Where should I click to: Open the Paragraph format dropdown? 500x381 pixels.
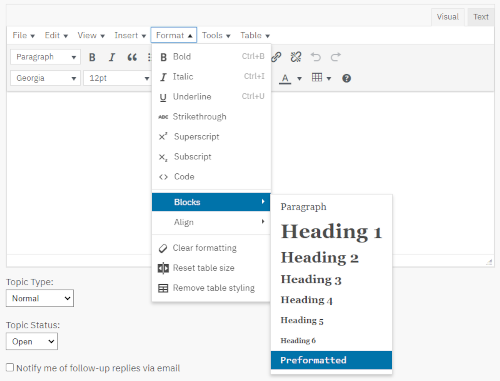[x=45, y=57]
